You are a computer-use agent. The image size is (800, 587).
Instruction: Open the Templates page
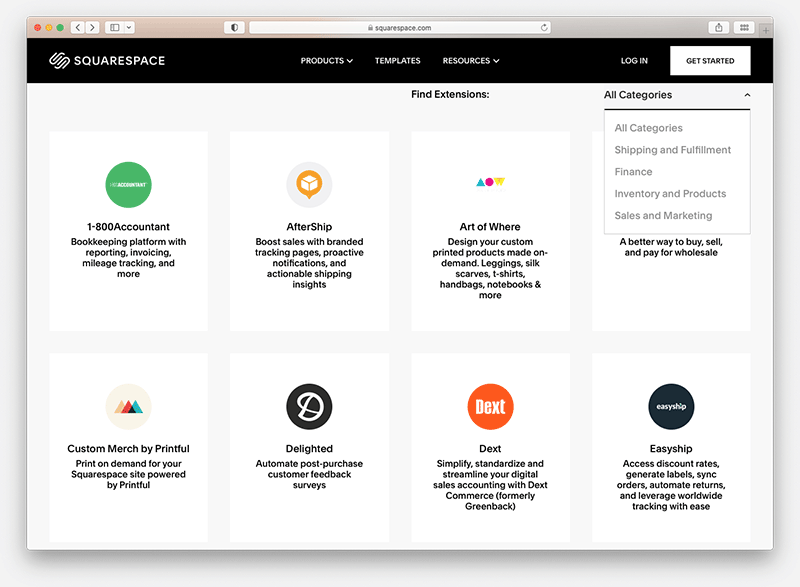pos(397,61)
